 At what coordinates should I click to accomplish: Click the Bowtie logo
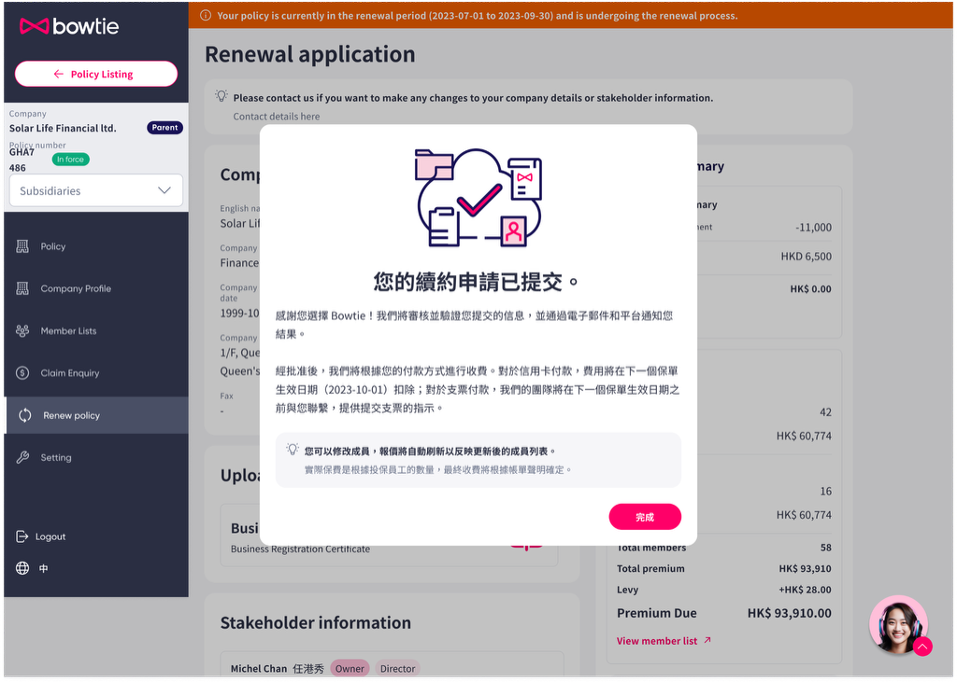click(x=68, y=28)
